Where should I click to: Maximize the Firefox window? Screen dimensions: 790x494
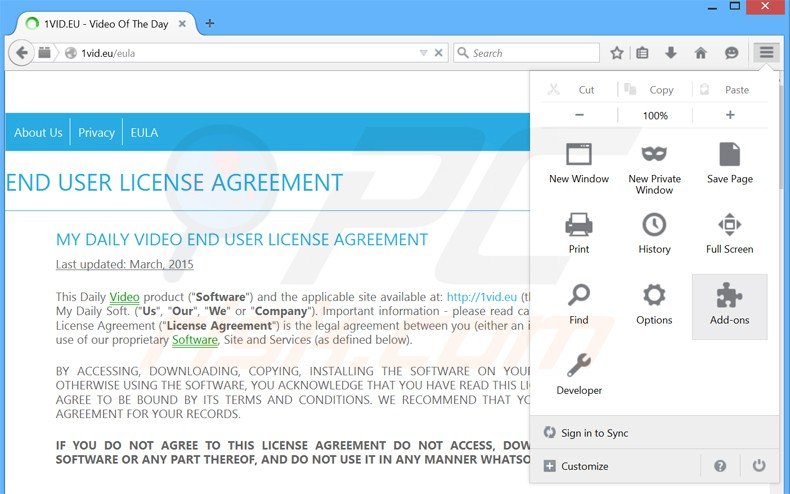click(735, 6)
